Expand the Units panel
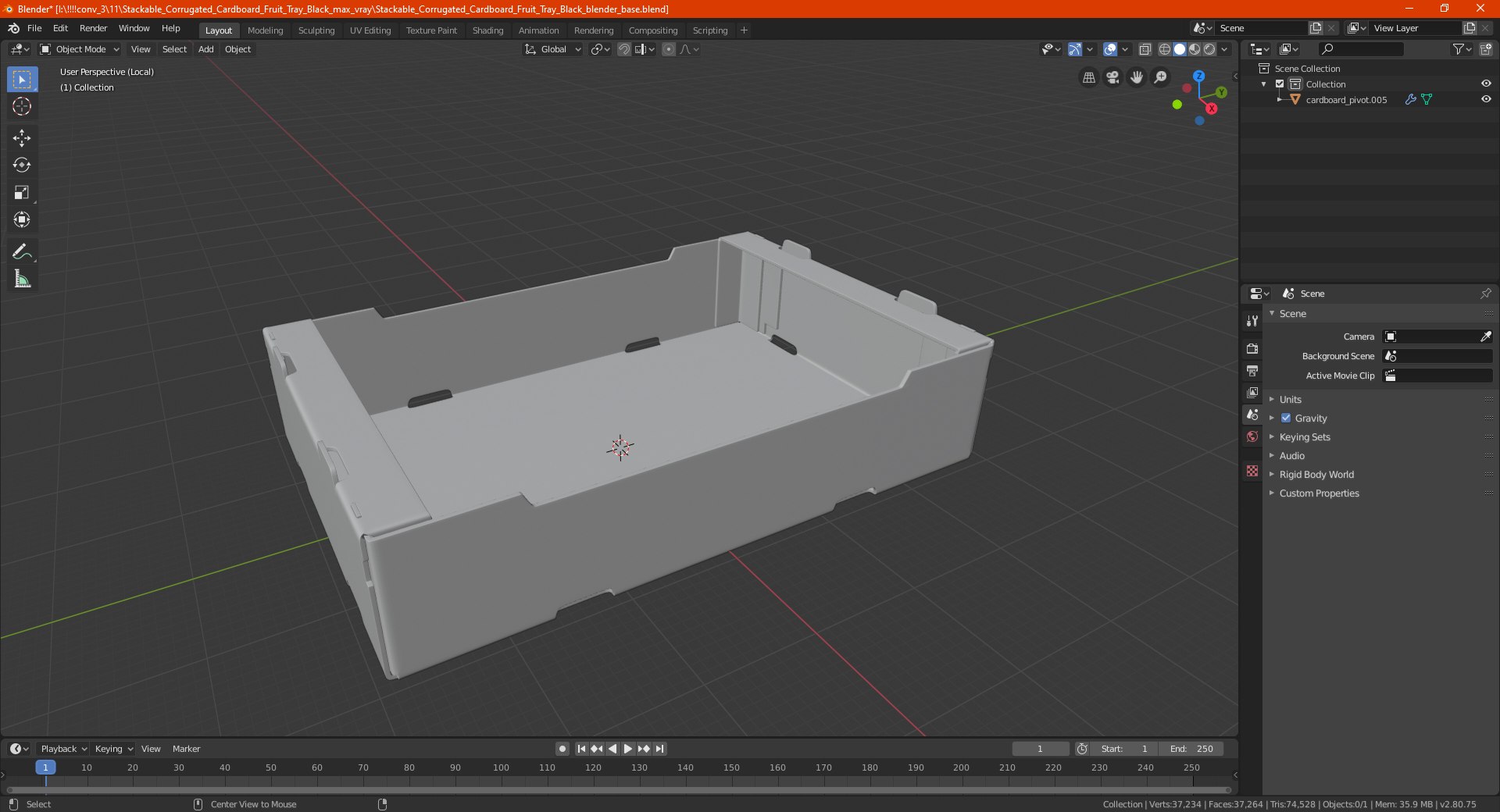Screen dimensions: 1500x812 coord(1291,400)
